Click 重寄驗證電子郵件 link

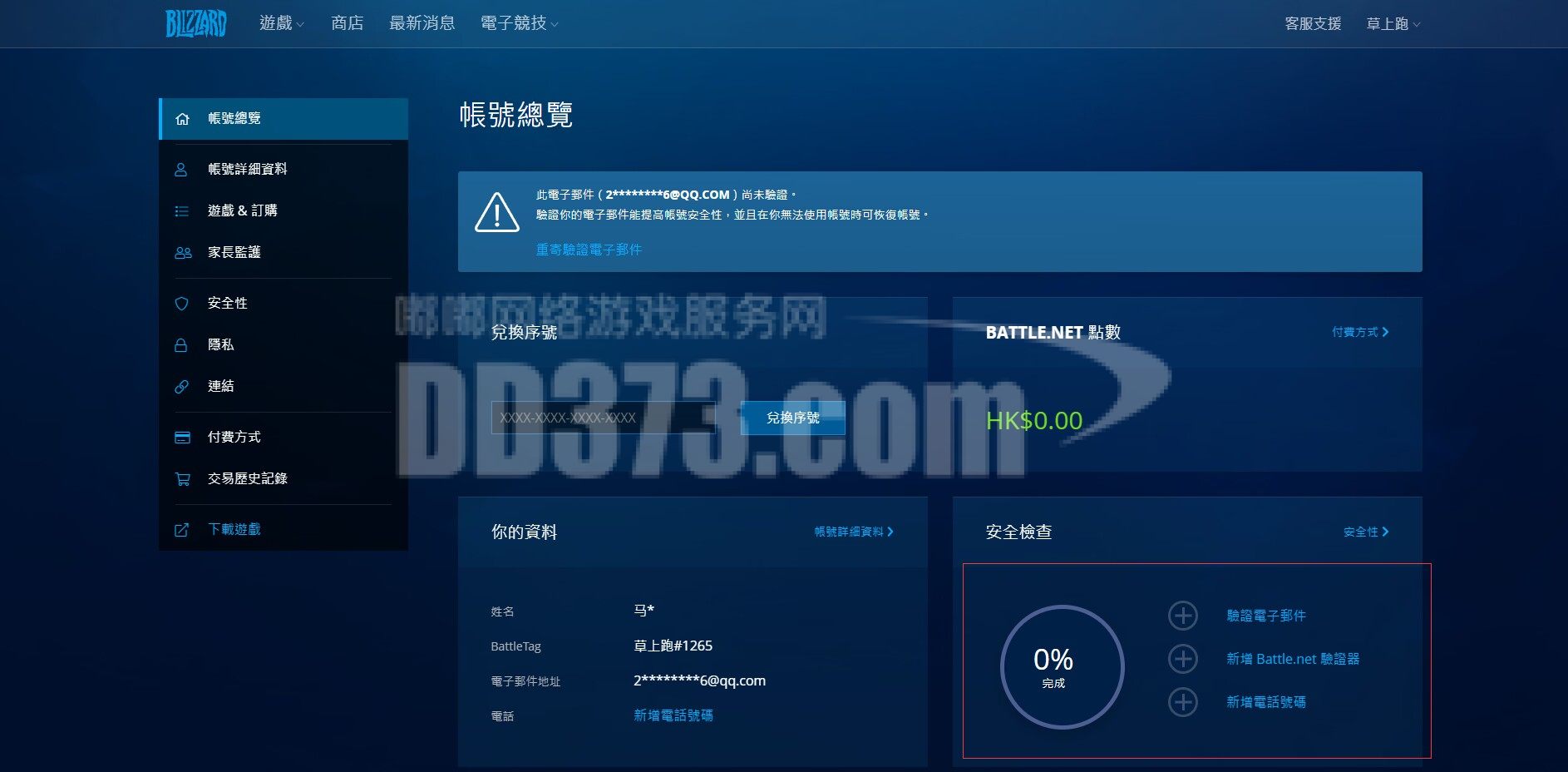click(589, 250)
